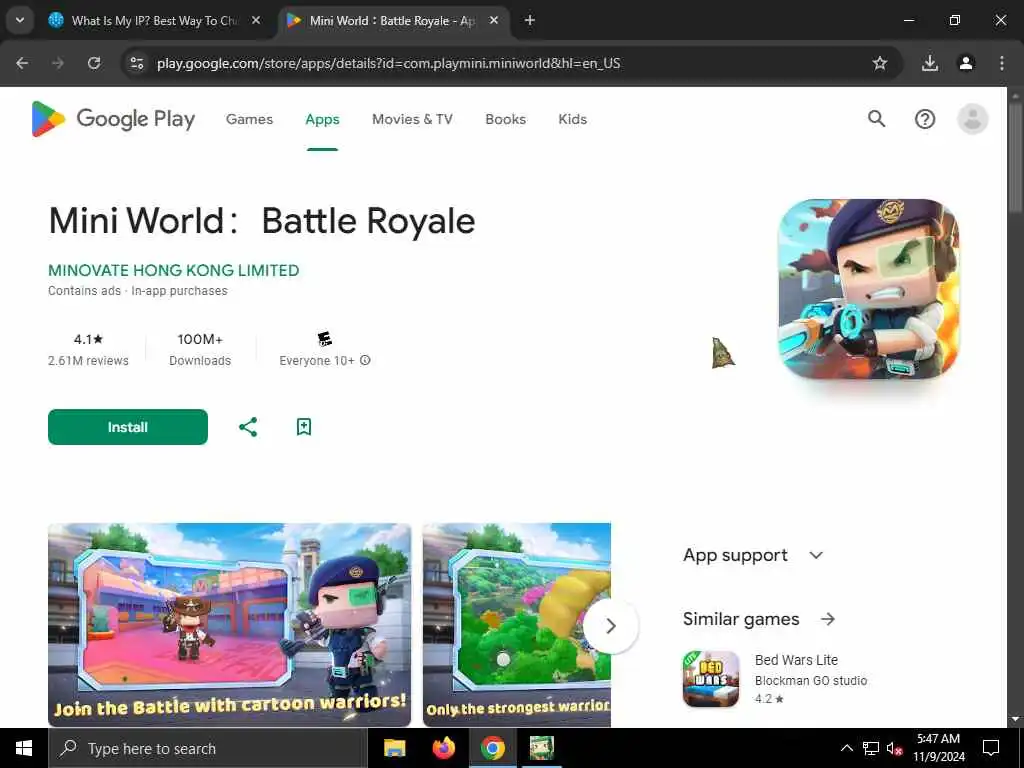Close the Mini World tab
Image resolution: width=1024 pixels, height=768 pixels.
[494, 20]
